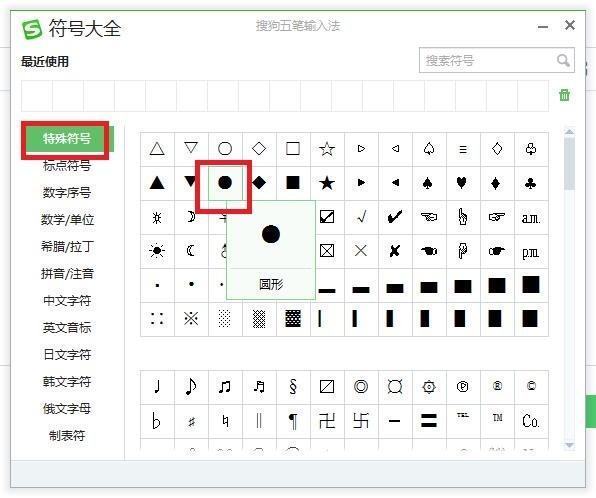Click the Sogou S logo
596x498 pixels.
point(32,29)
